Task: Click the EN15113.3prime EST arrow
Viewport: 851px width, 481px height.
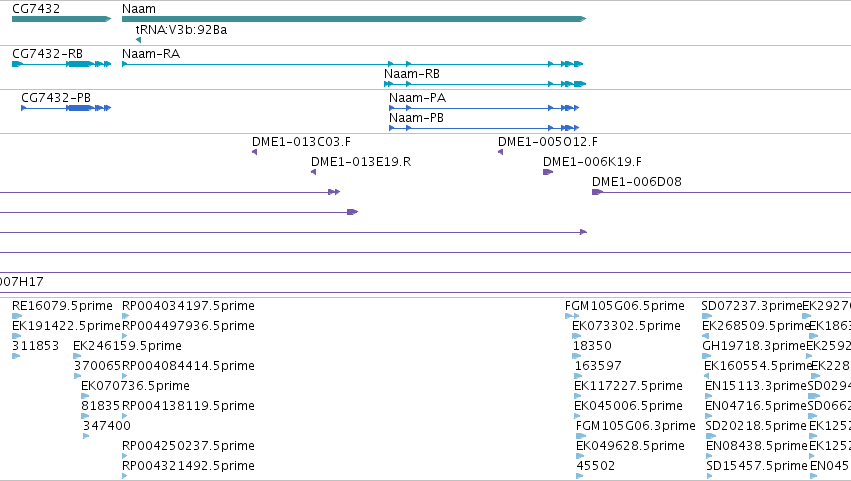Action: coord(709,396)
